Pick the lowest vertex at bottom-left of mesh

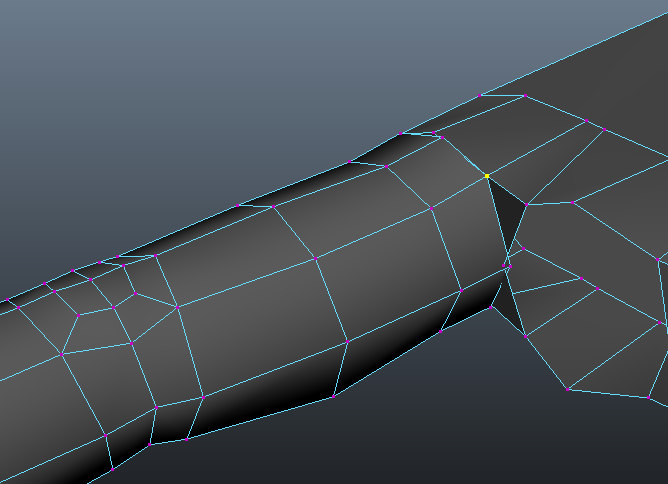(113, 468)
